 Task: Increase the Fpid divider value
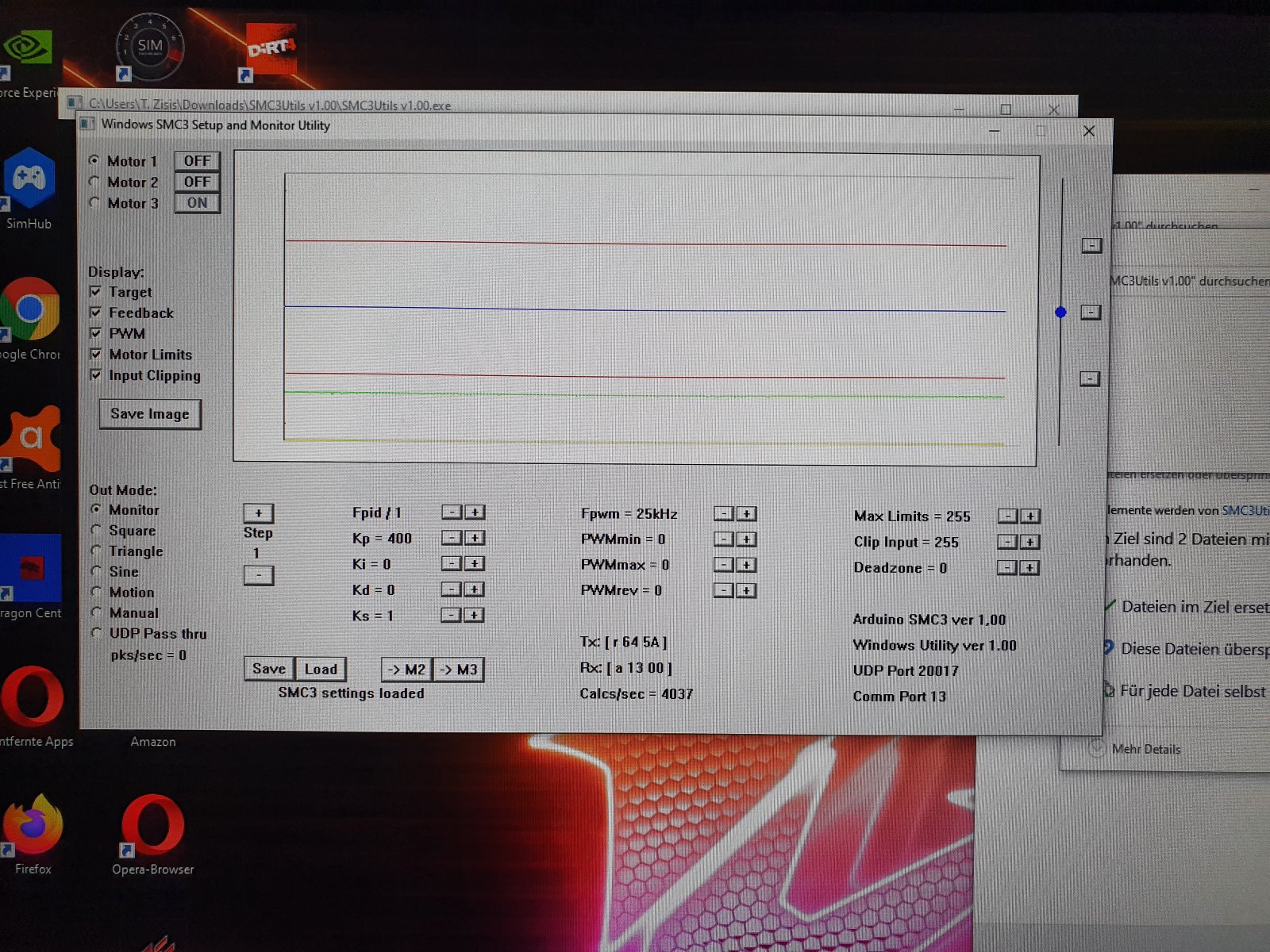[x=475, y=512]
